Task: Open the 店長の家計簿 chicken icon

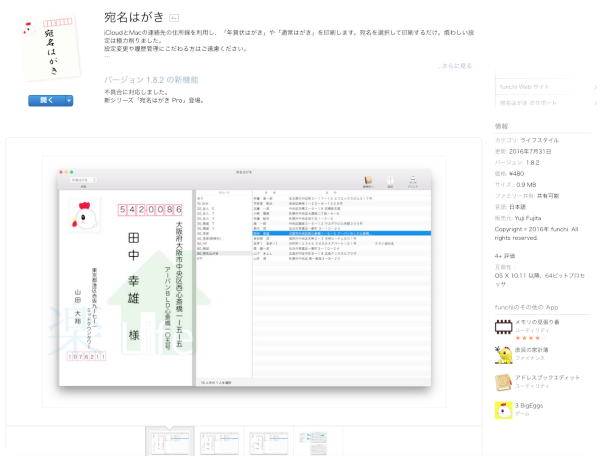Action: (x=503, y=355)
